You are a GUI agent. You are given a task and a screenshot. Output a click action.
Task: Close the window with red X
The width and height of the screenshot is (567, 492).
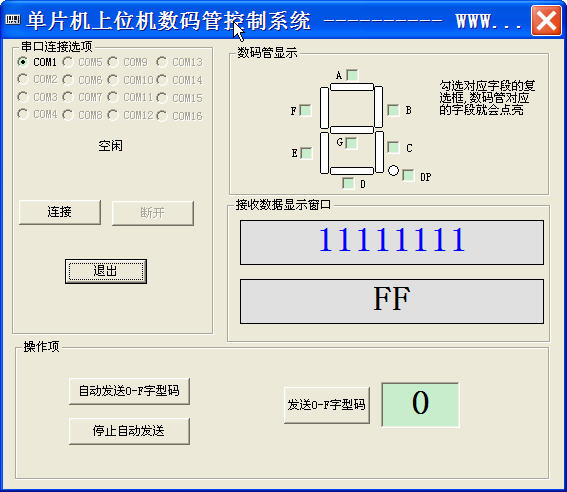click(546, 21)
